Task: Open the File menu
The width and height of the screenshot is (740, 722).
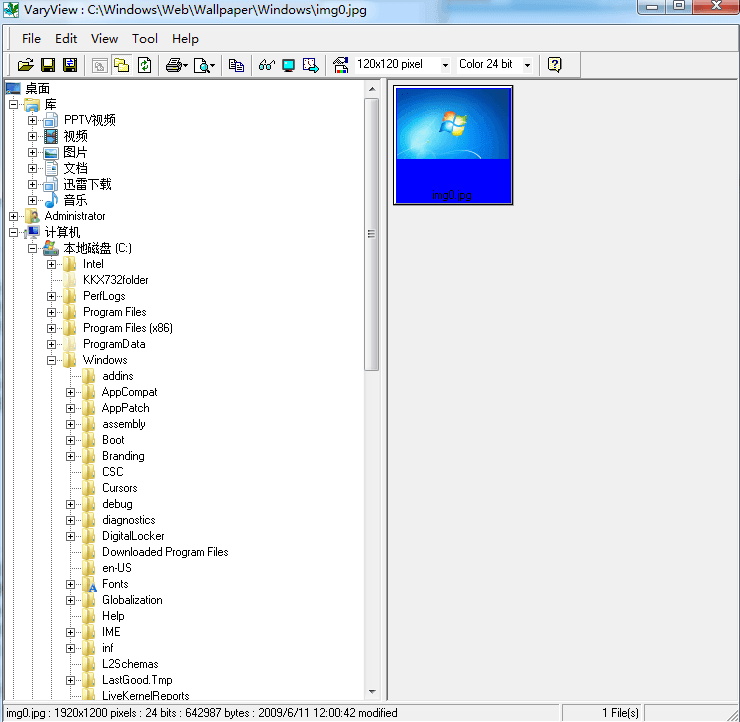Action: [31, 39]
